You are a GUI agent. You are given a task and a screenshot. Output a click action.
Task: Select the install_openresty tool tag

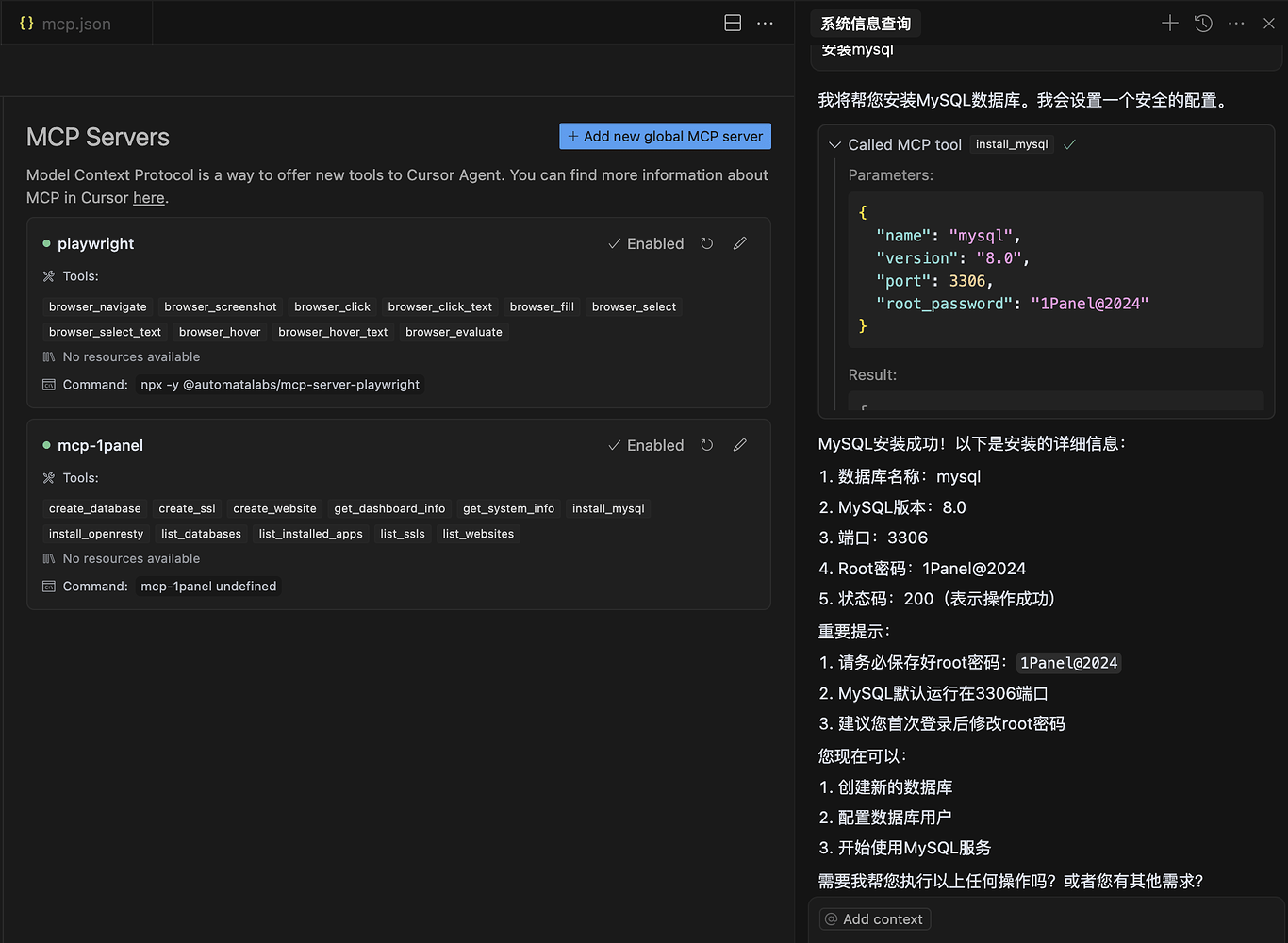pos(96,534)
